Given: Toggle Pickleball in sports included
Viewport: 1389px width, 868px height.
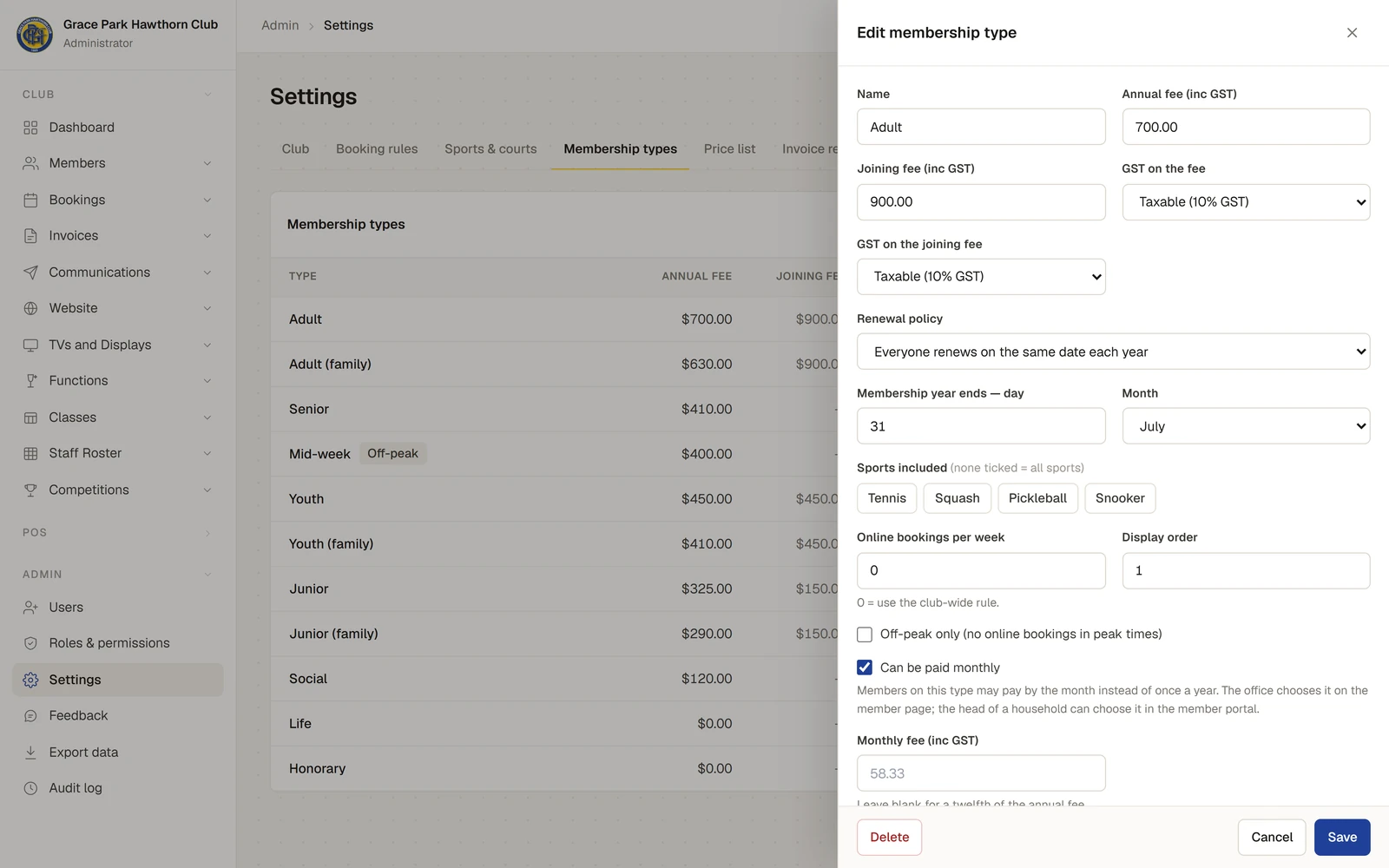Looking at the screenshot, I should (1037, 498).
